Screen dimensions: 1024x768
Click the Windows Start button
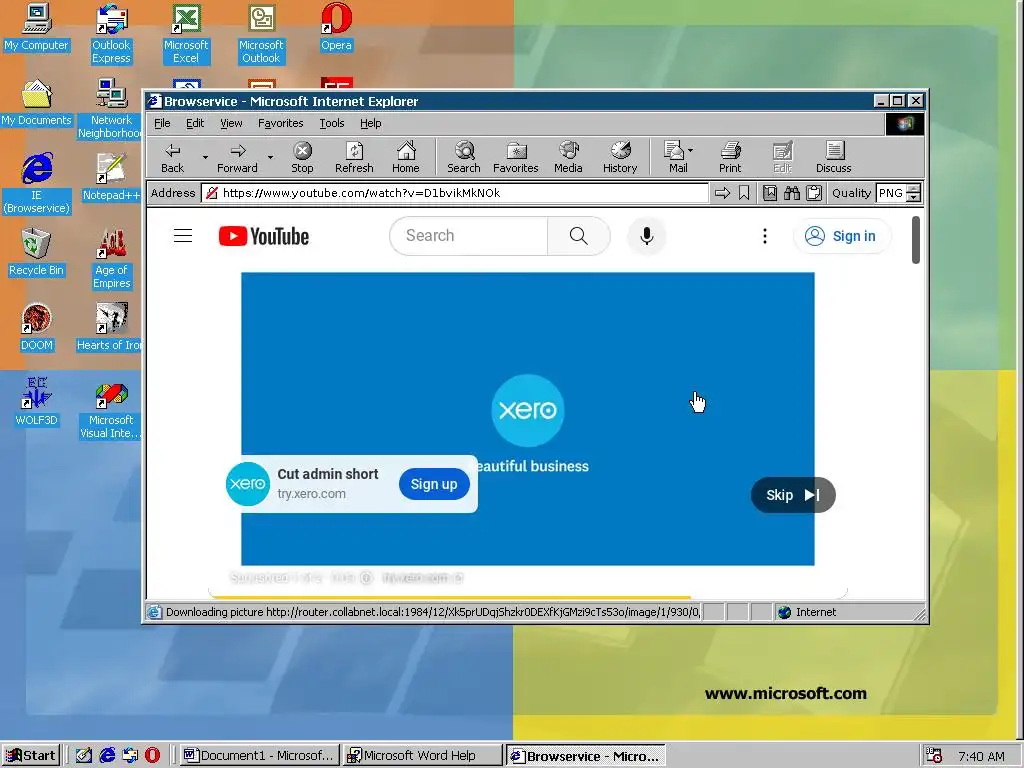click(x=31, y=756)
